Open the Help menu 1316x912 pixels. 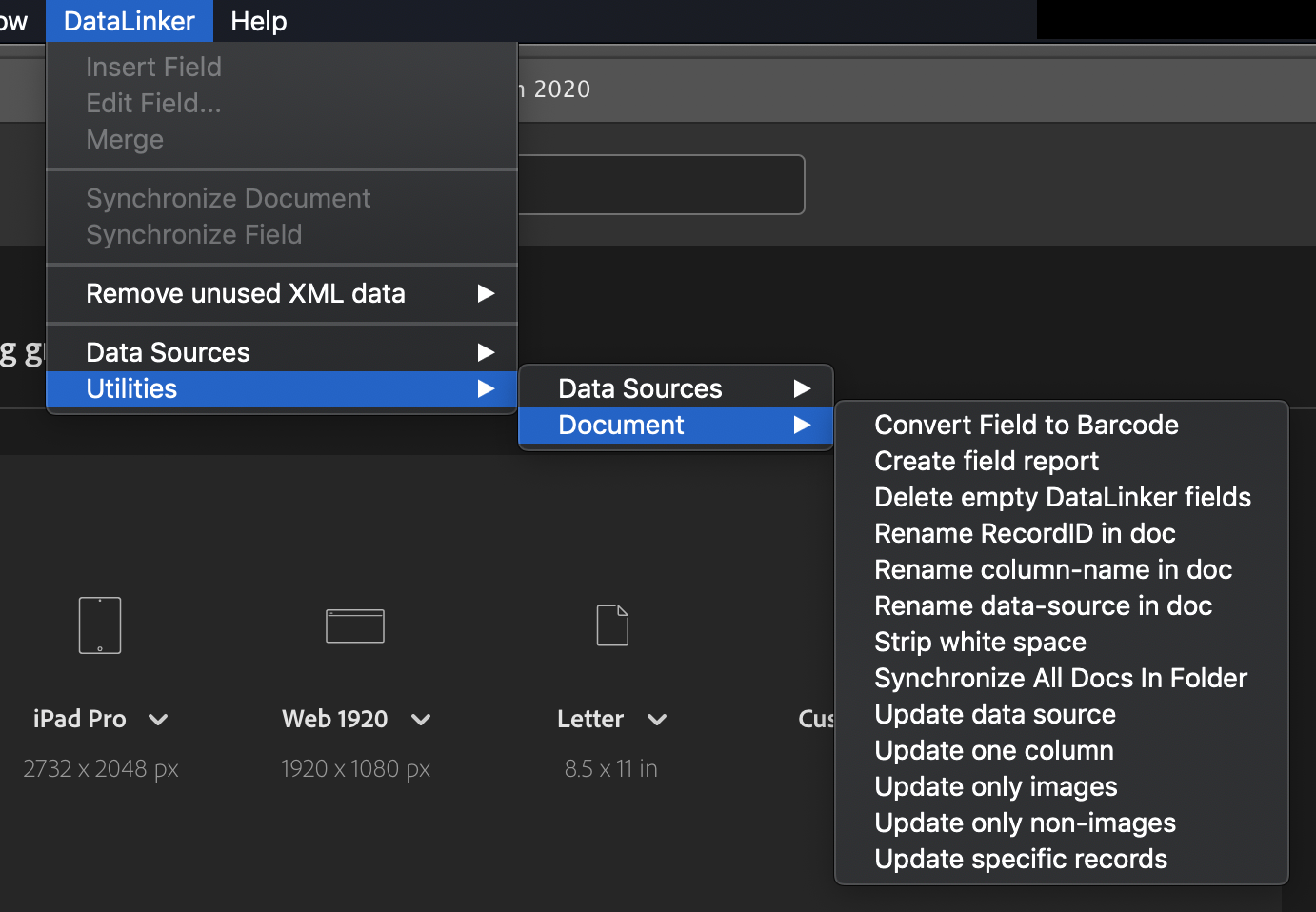pos(258,21)
